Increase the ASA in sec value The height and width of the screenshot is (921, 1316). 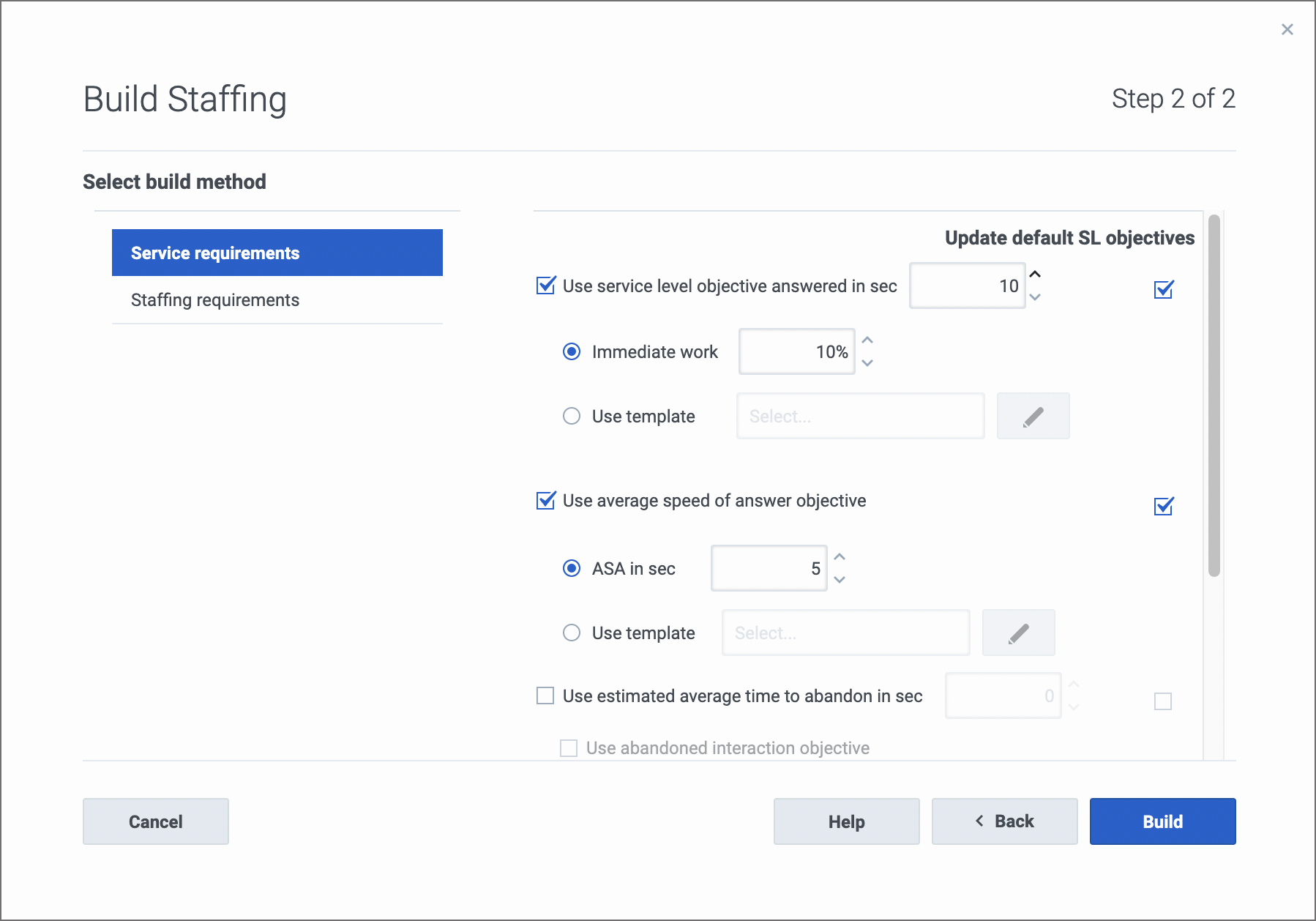pos(840,557)
